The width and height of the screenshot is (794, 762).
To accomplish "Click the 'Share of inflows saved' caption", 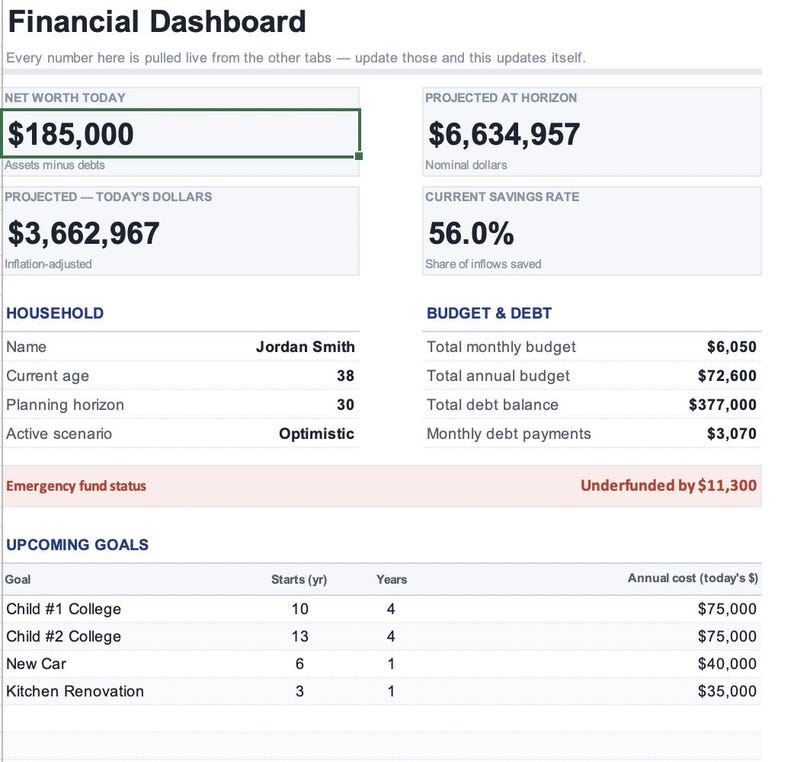I will tap(483, 264).
